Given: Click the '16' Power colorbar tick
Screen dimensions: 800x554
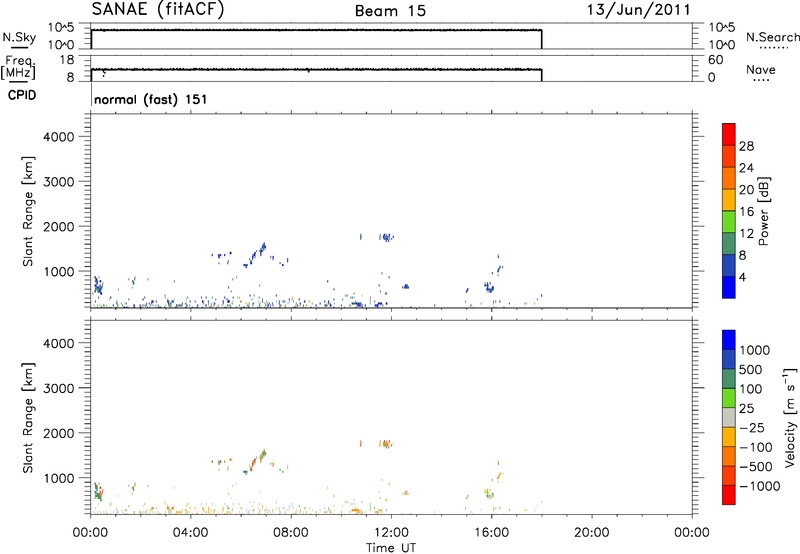Looking at the screenshot, I should coord(746,212).
